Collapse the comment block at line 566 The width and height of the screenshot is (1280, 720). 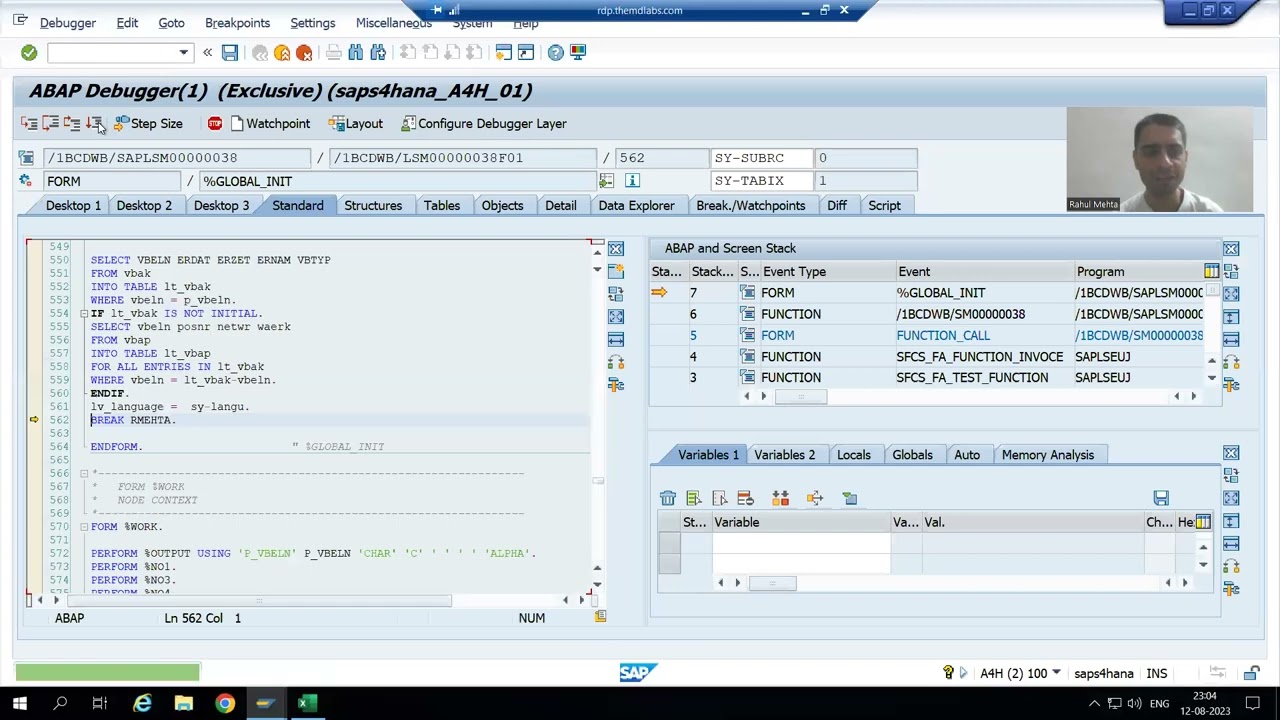click(84, 473)
